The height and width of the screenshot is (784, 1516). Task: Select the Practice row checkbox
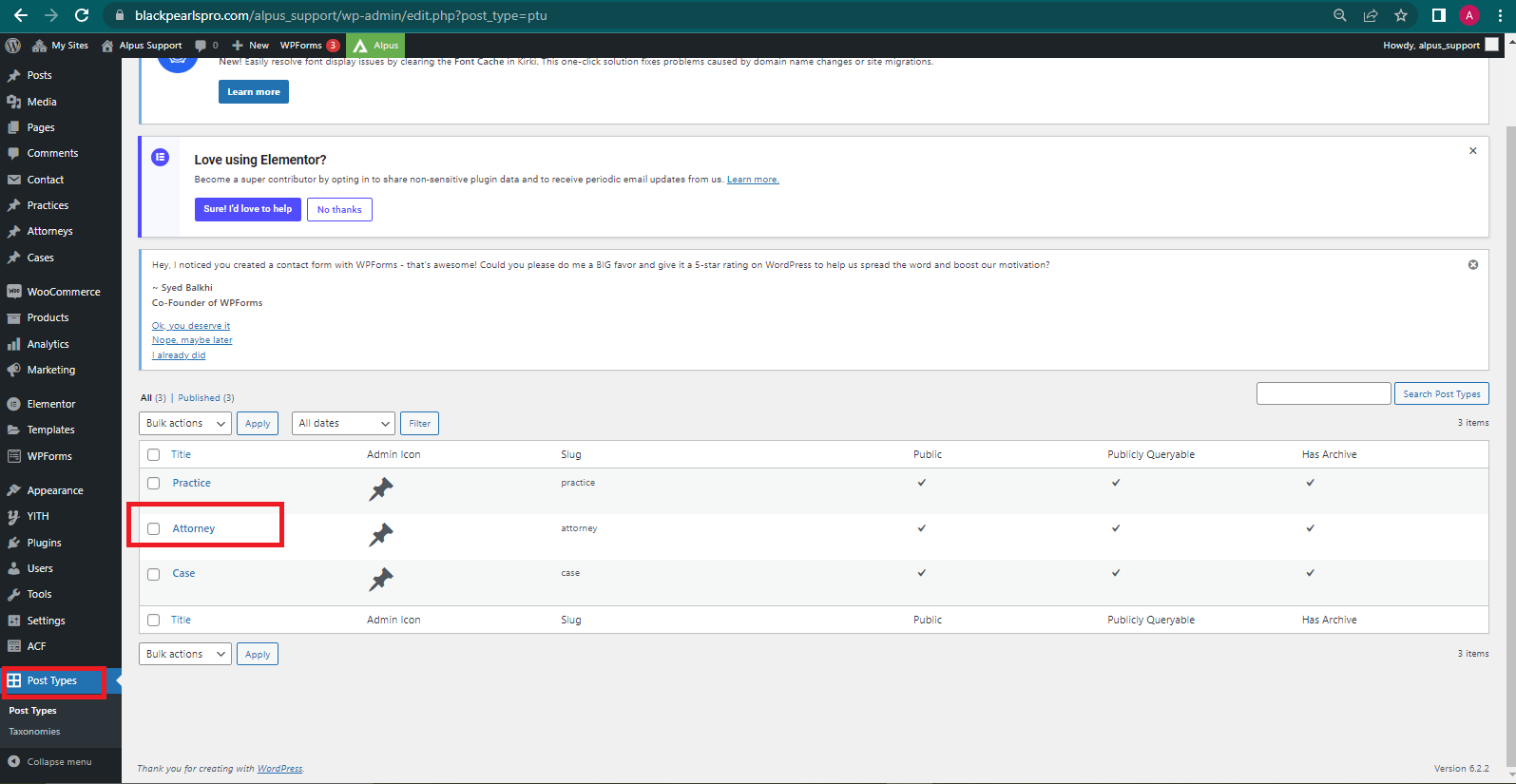(x=153, y=483)
